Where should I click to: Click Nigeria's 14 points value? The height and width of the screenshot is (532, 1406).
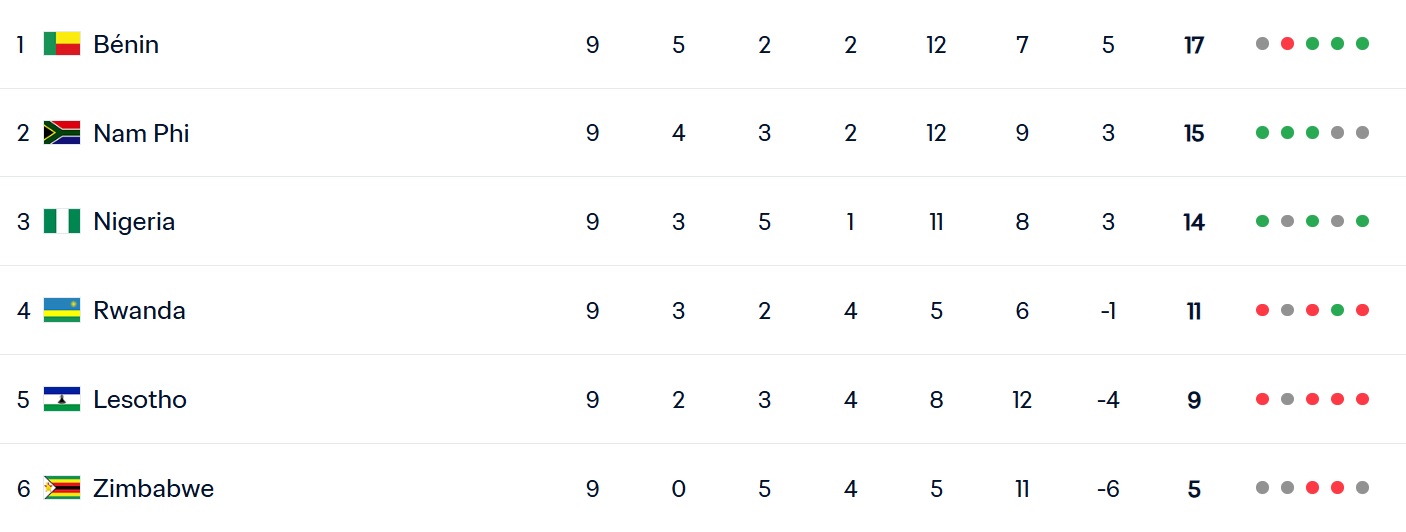pyautogui.click(x=1194, y=222)
